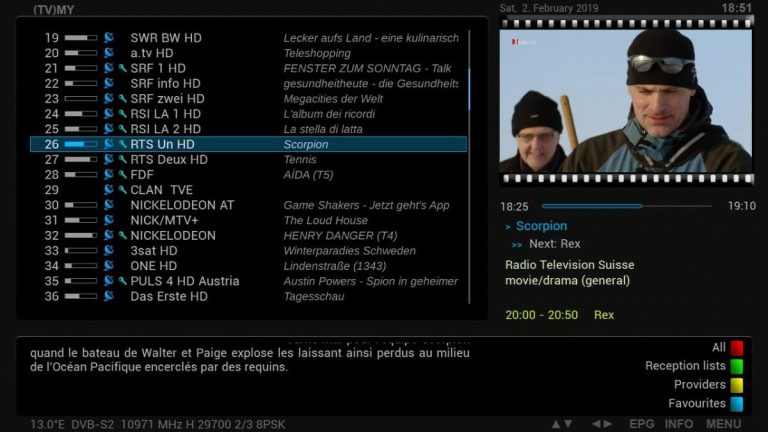Viewport: 768px width, 432px height.
Task: Click the up/down navigation arrows in footer
Action: coord(562,424)
